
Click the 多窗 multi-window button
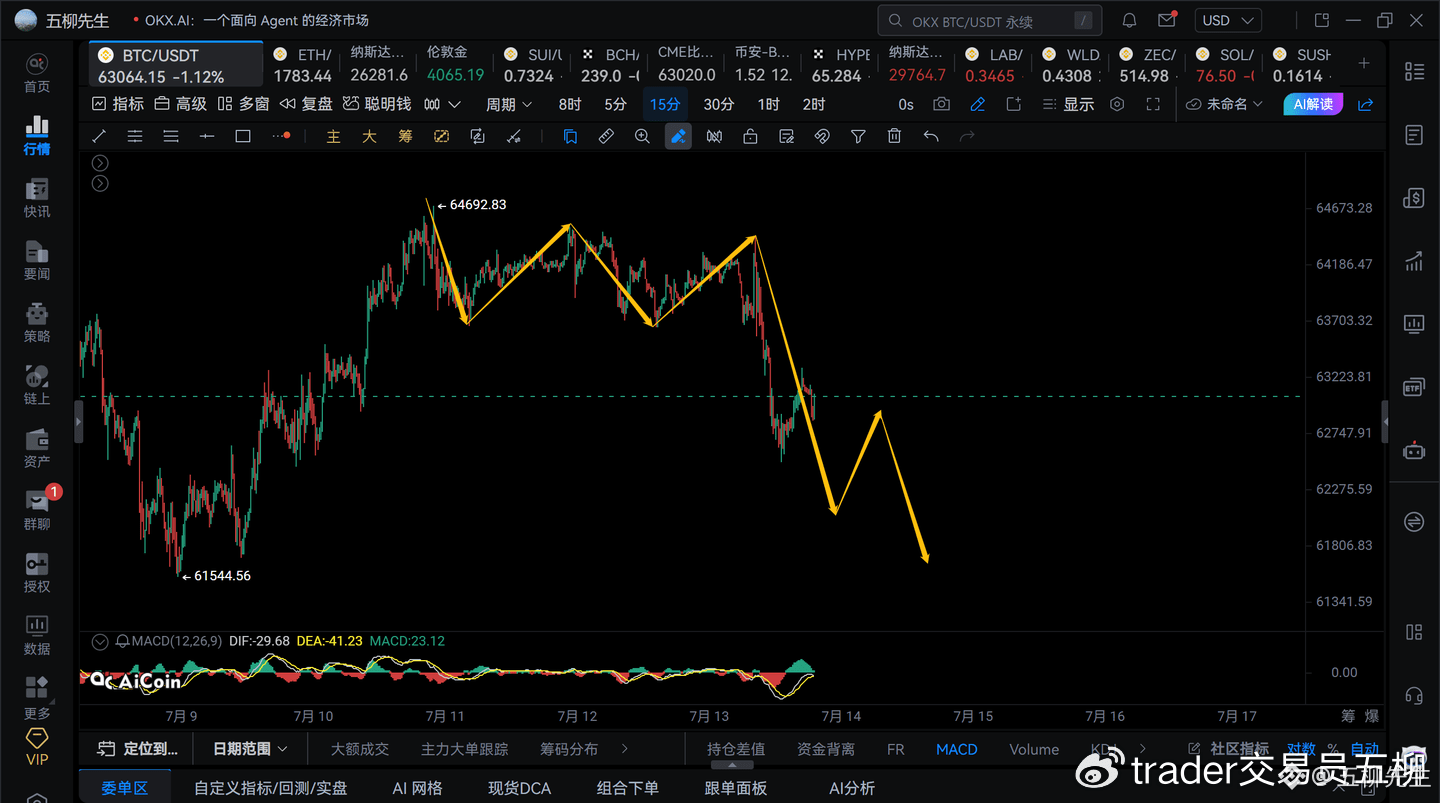(243, 104)
